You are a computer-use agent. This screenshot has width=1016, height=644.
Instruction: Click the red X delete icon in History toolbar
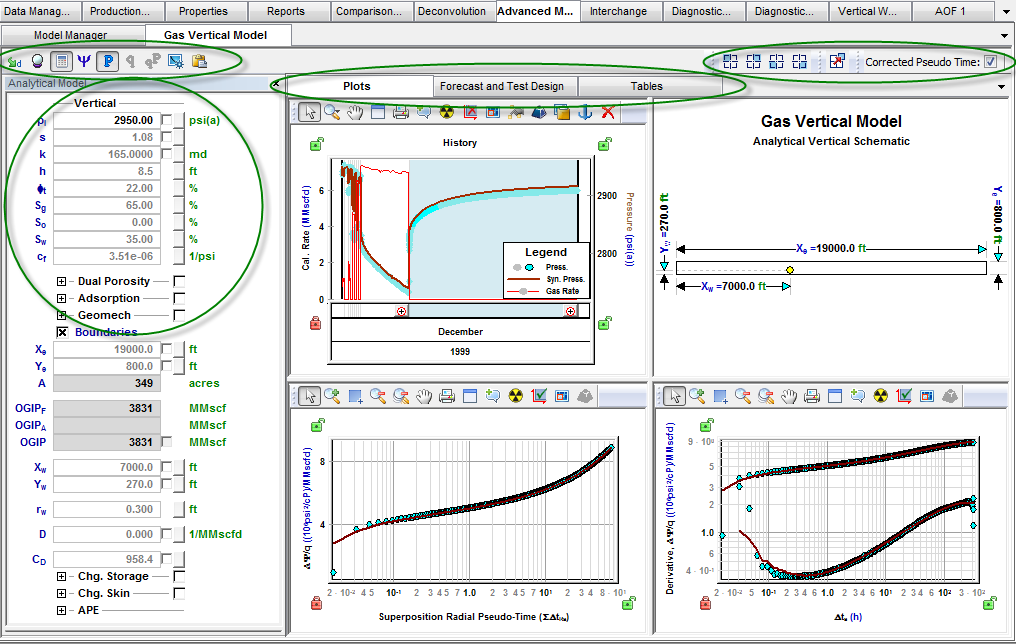pyautogui.click(x=608, y=112)
